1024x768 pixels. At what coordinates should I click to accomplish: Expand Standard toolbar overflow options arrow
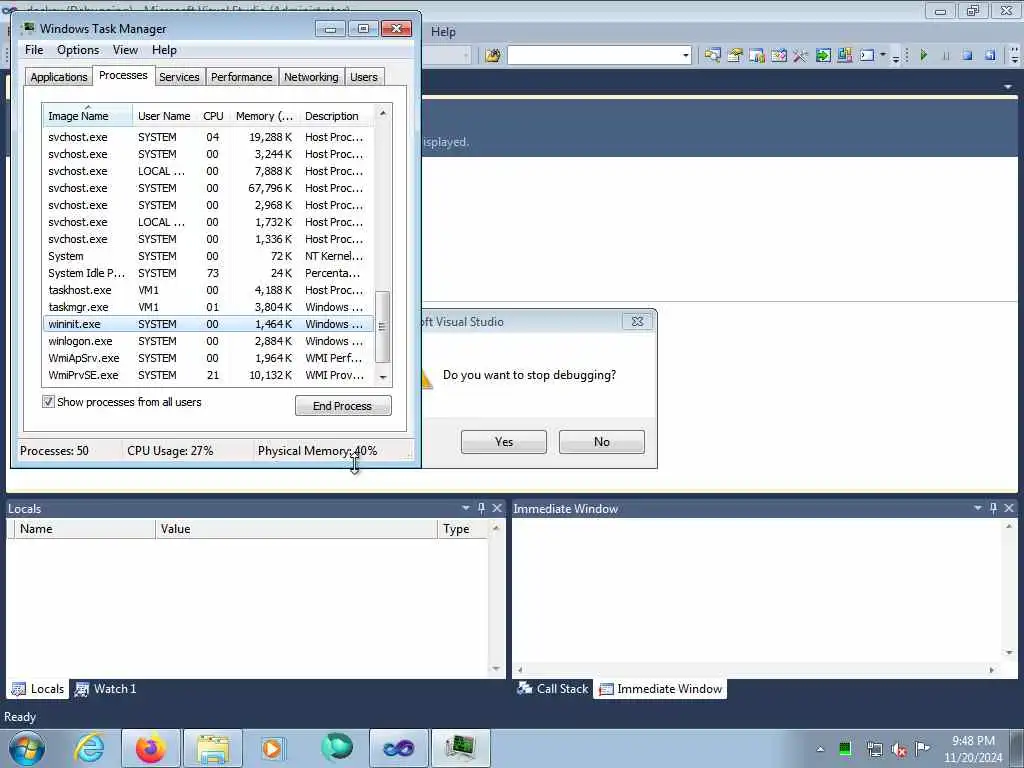pos(896,57)
